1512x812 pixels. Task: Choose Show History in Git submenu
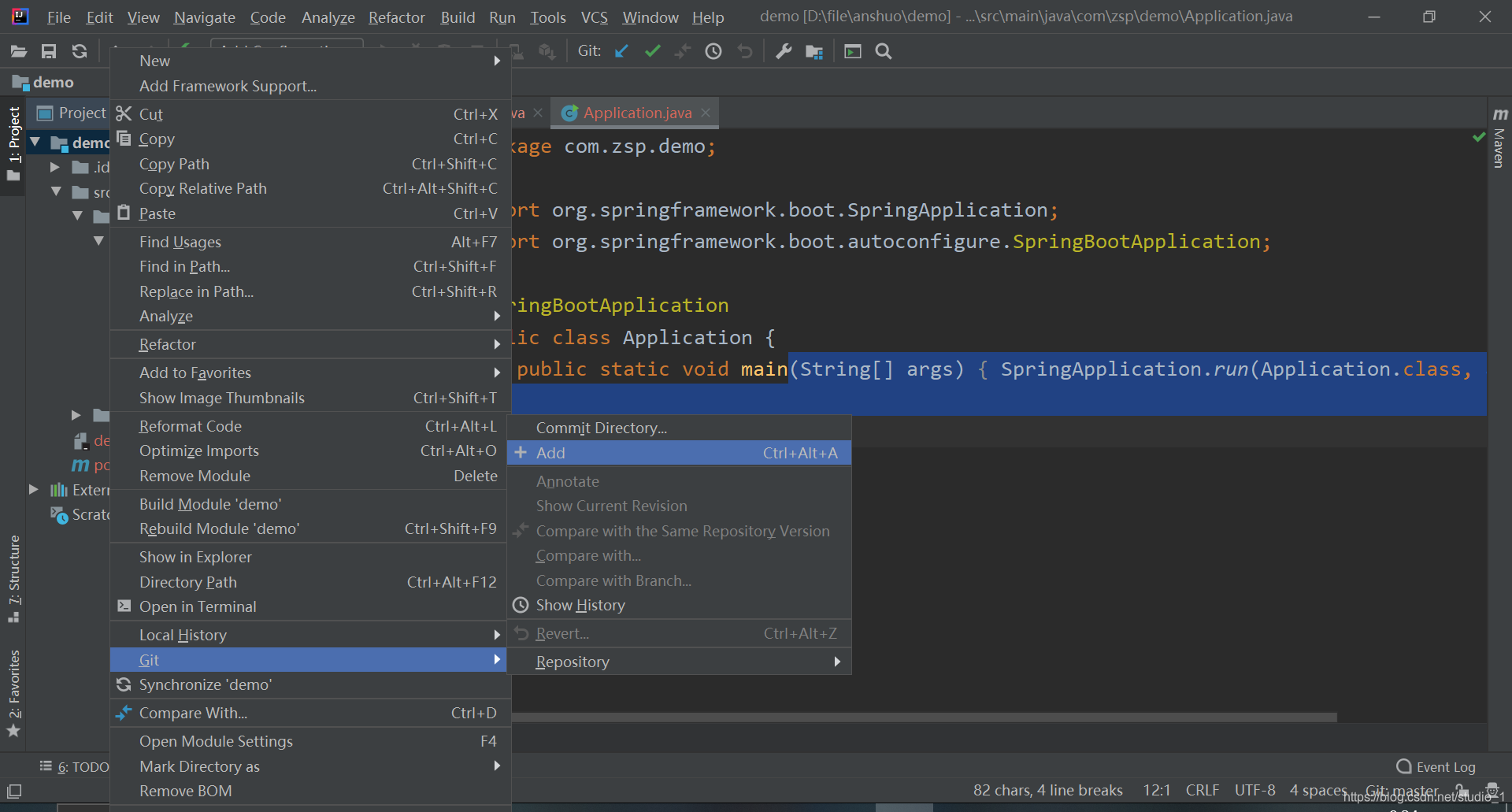(x=680, y=605)
